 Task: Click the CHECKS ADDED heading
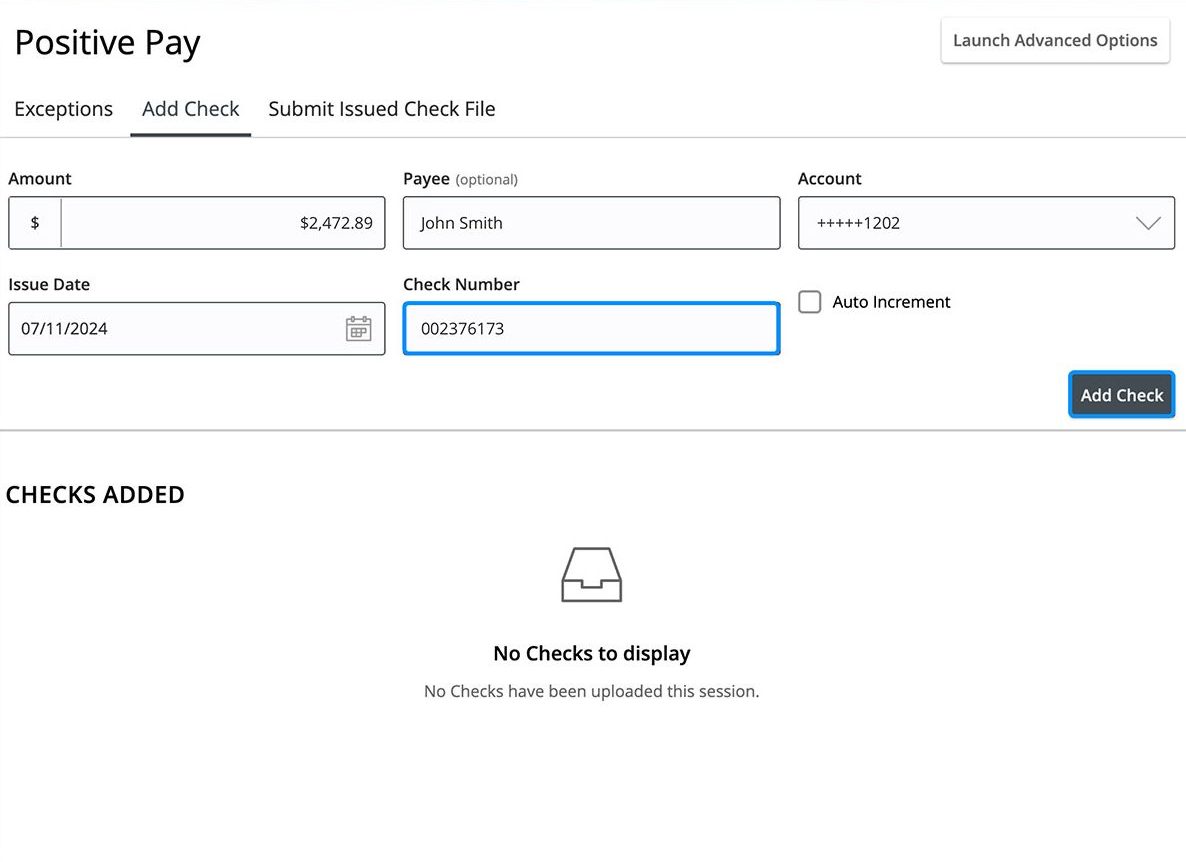point(95,495)
